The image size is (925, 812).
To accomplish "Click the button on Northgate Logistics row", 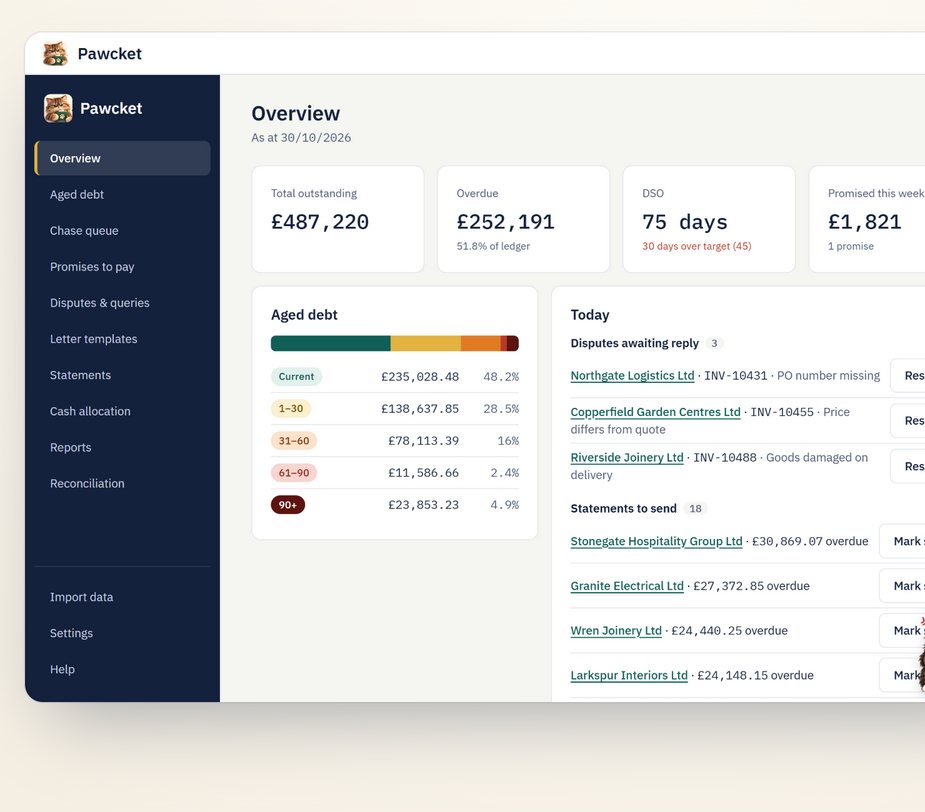I will tap(908, 376).
